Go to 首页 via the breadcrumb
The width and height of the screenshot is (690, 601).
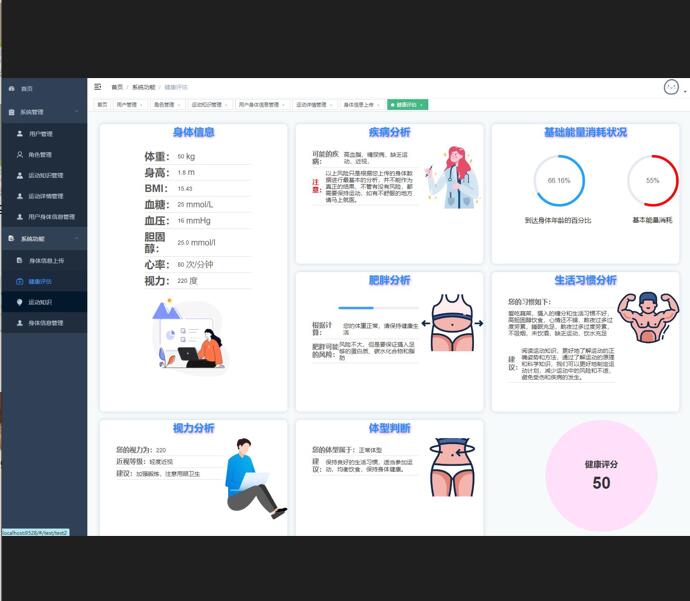coord(117,87)
